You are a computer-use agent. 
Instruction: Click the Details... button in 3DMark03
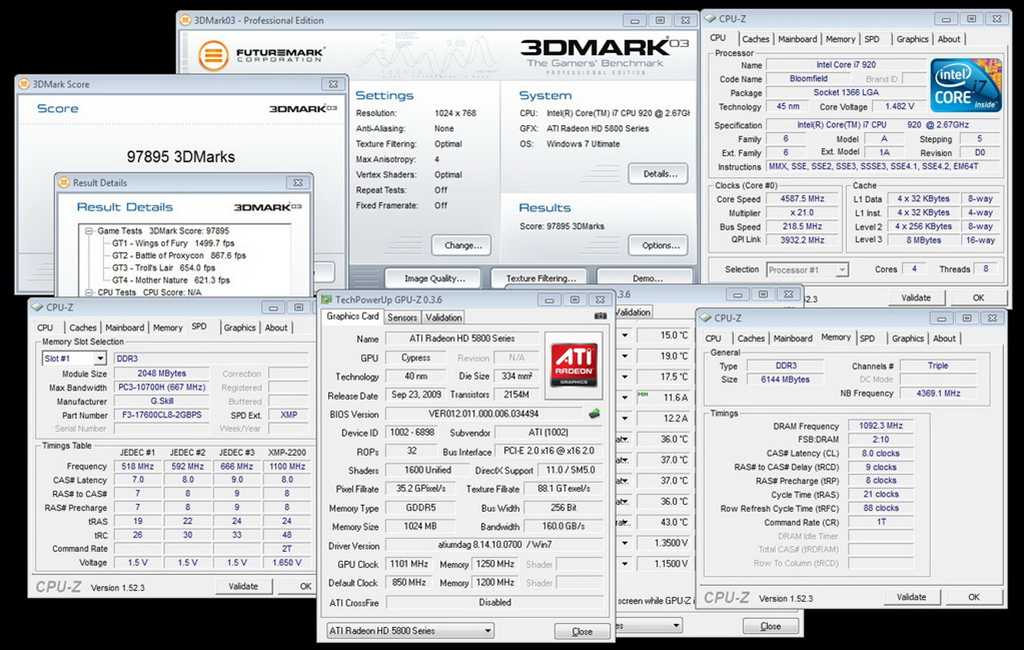click(x=658, y=174)
